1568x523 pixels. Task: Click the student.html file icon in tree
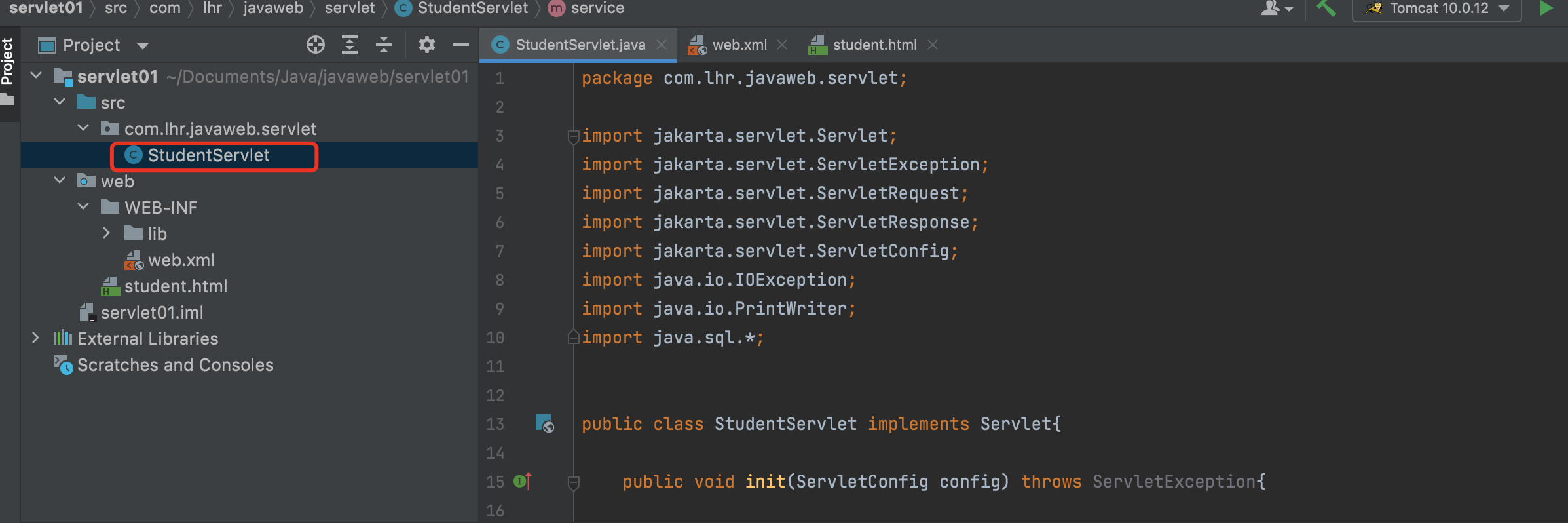coord(110,286)
